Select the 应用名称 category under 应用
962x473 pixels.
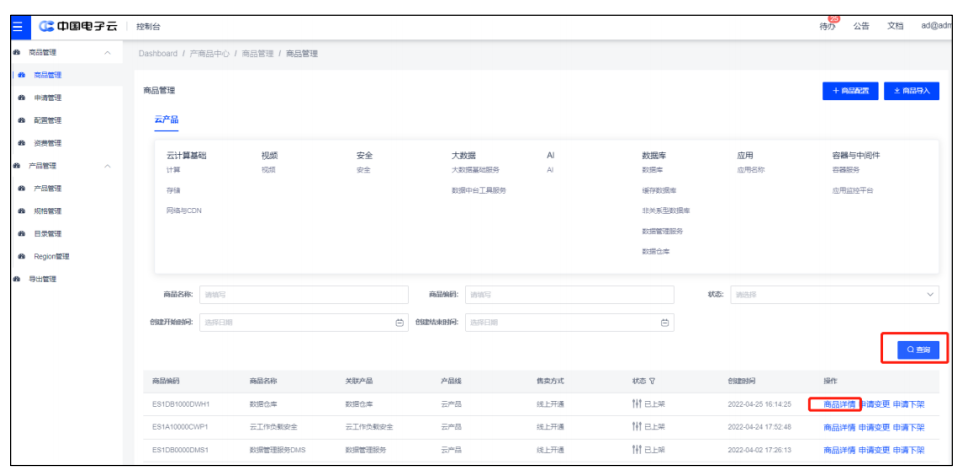(x=750, y=171)
